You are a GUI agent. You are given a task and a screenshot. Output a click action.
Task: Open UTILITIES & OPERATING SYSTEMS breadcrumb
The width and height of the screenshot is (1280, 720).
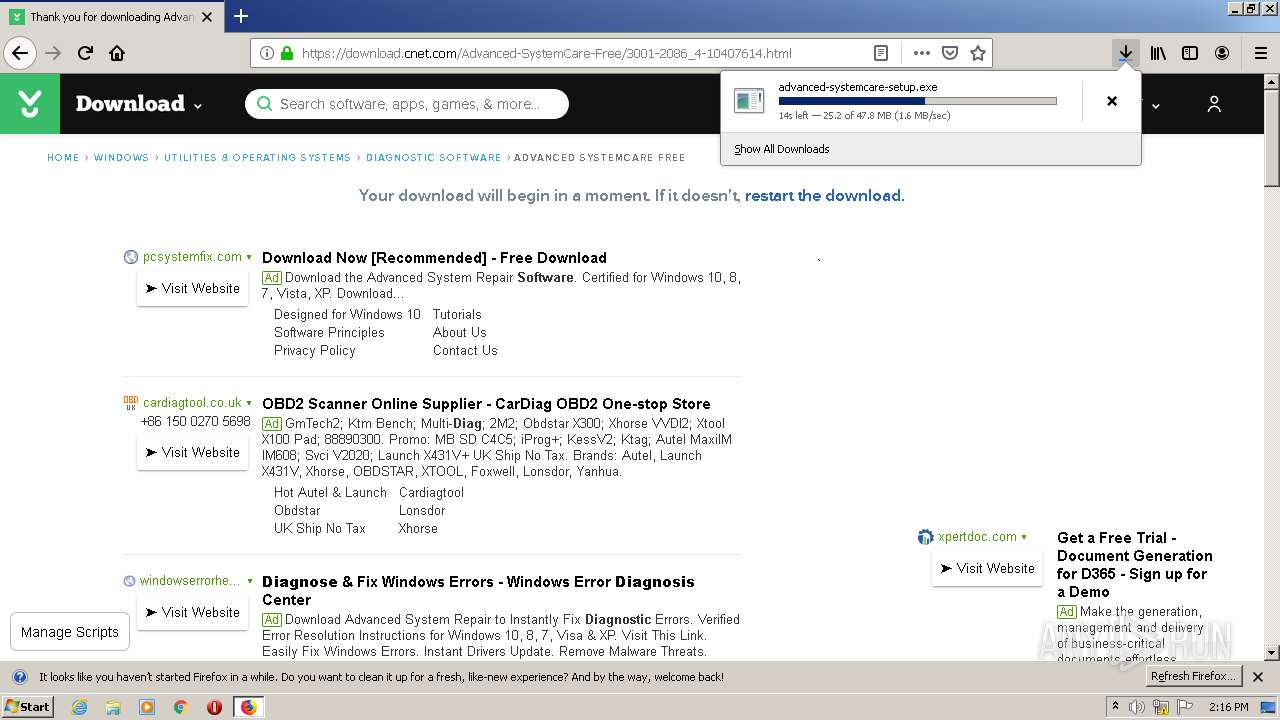click(x=257, y=158)
